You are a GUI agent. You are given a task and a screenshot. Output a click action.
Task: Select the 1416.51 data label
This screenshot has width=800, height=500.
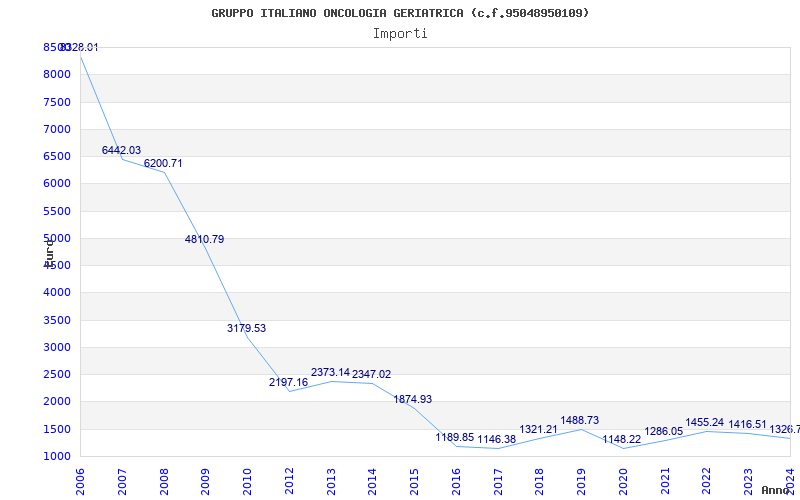747,424
